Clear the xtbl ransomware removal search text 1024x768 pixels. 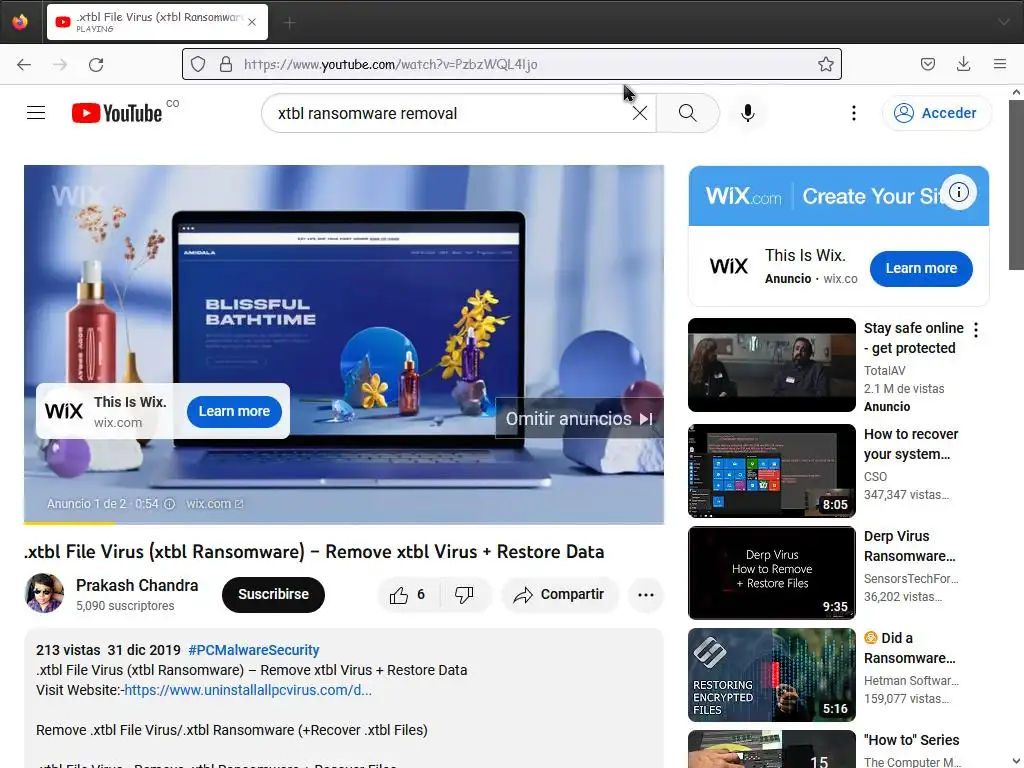[x=640, y=113]
